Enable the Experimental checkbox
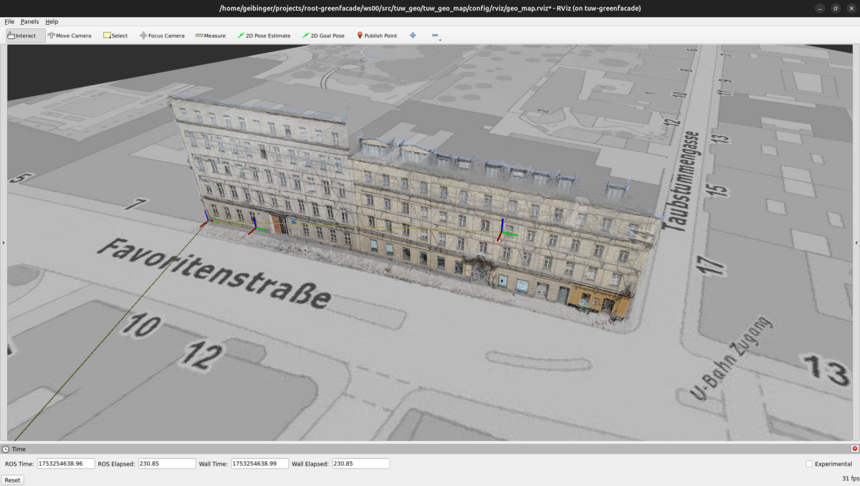 pos(809,464)
